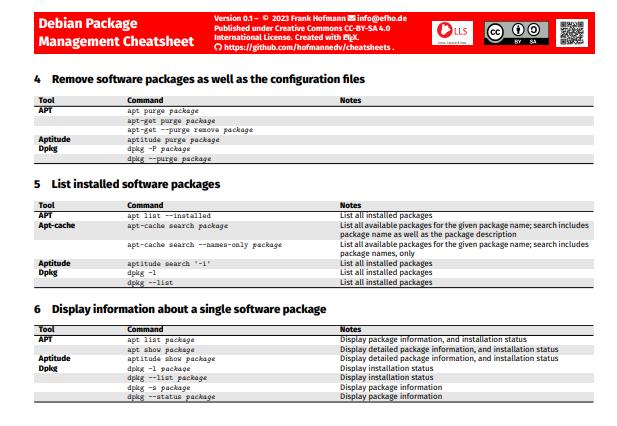Screen dimensions: 617x426
Task: Click the Creative Commons BY-SA badge
Action: click(x=516, y=33)
